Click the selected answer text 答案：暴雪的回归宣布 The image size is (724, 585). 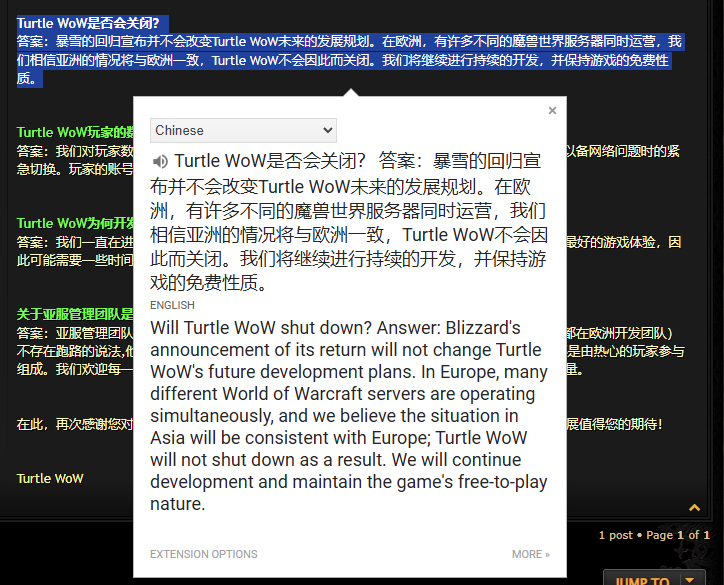pyautogui.click(x=350, y=60)
